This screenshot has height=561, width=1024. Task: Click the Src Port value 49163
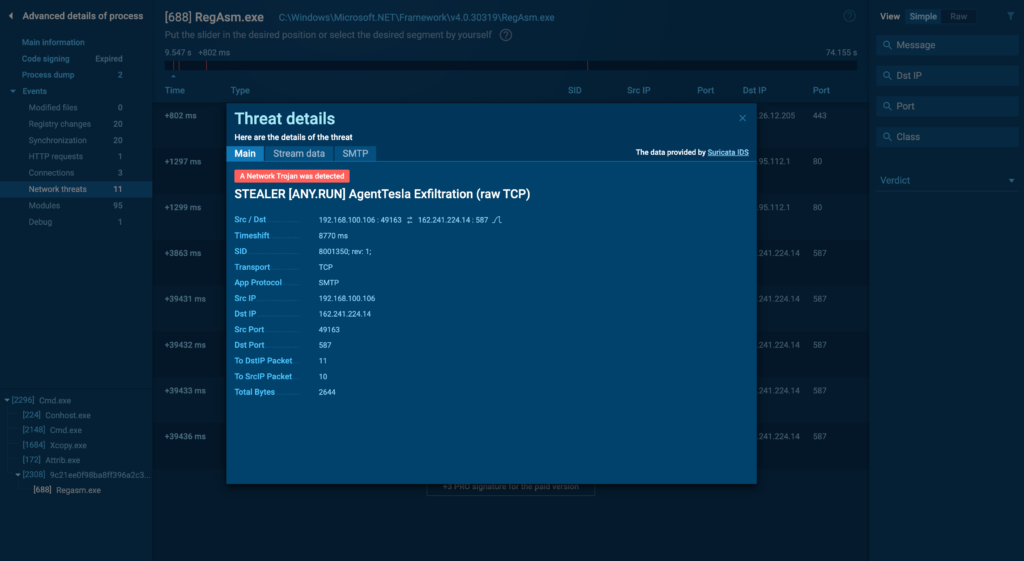point(329,330)
